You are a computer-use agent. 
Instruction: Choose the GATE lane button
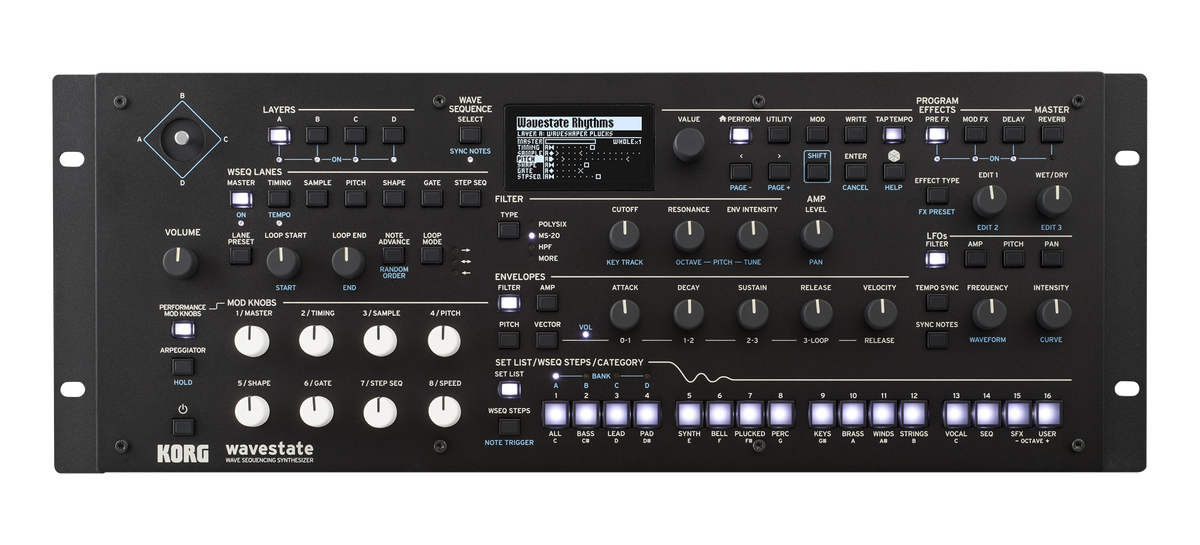click(431, 199)
